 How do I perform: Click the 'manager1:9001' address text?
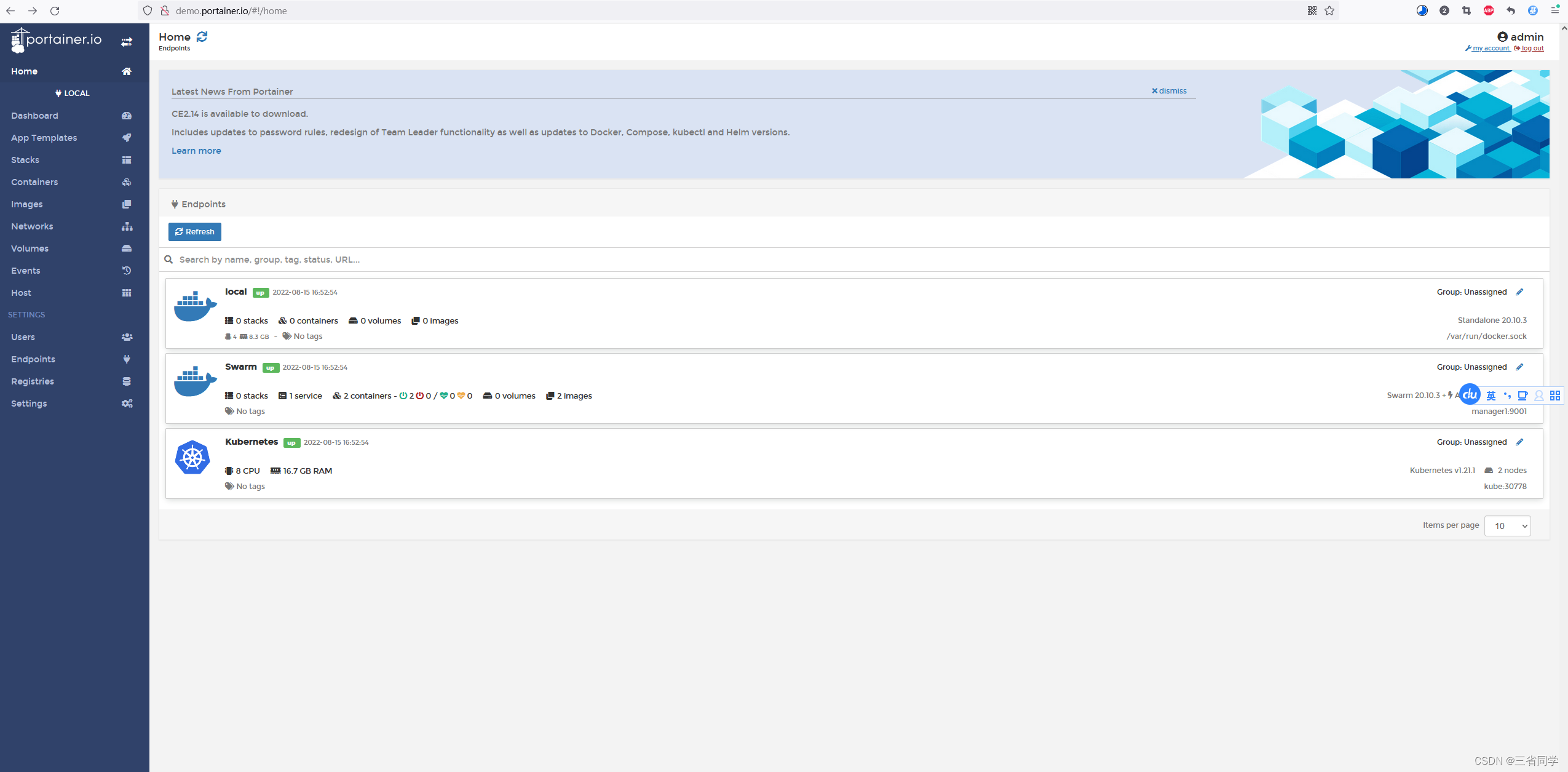coord(1499,412)
